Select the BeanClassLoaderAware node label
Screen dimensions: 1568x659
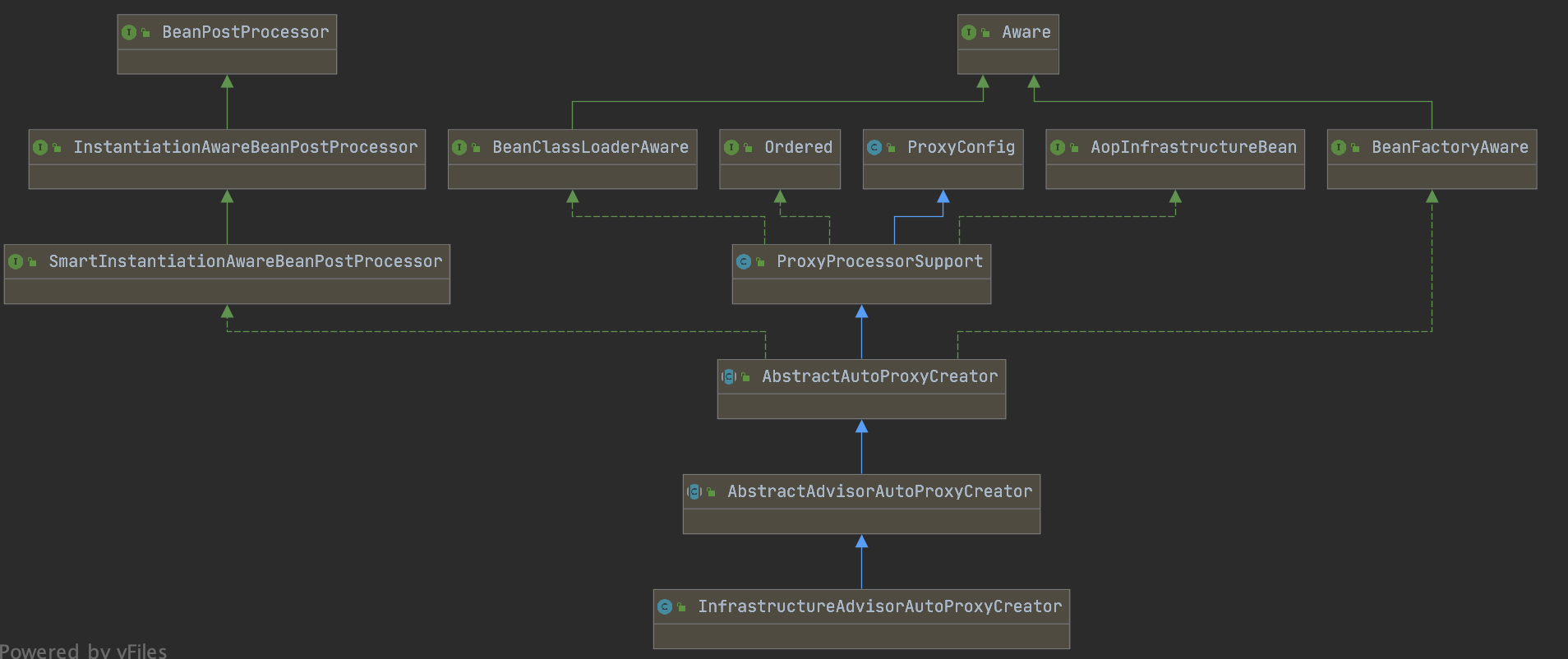pos(590,147)
